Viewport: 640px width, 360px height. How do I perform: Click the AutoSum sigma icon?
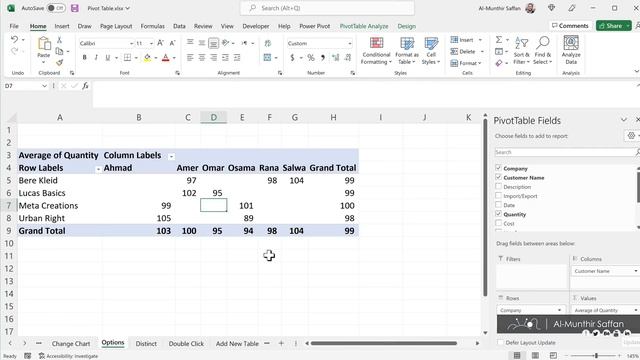[499, 40]
